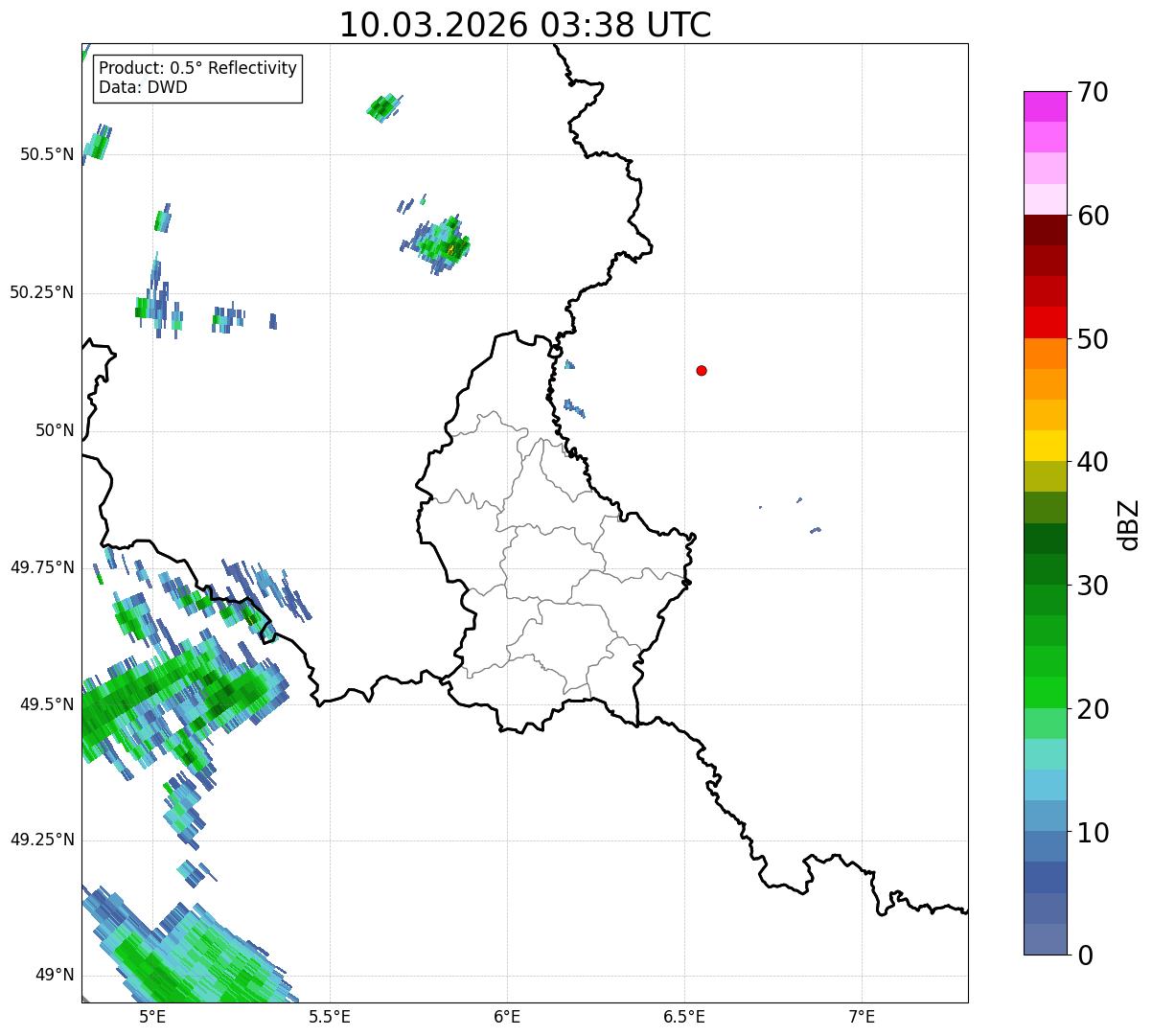Click the colorbar tick label 70
Image resolution: width=1152 pixels, height=1036 pixels.
pyautogui.click(x=1093, y=92)
